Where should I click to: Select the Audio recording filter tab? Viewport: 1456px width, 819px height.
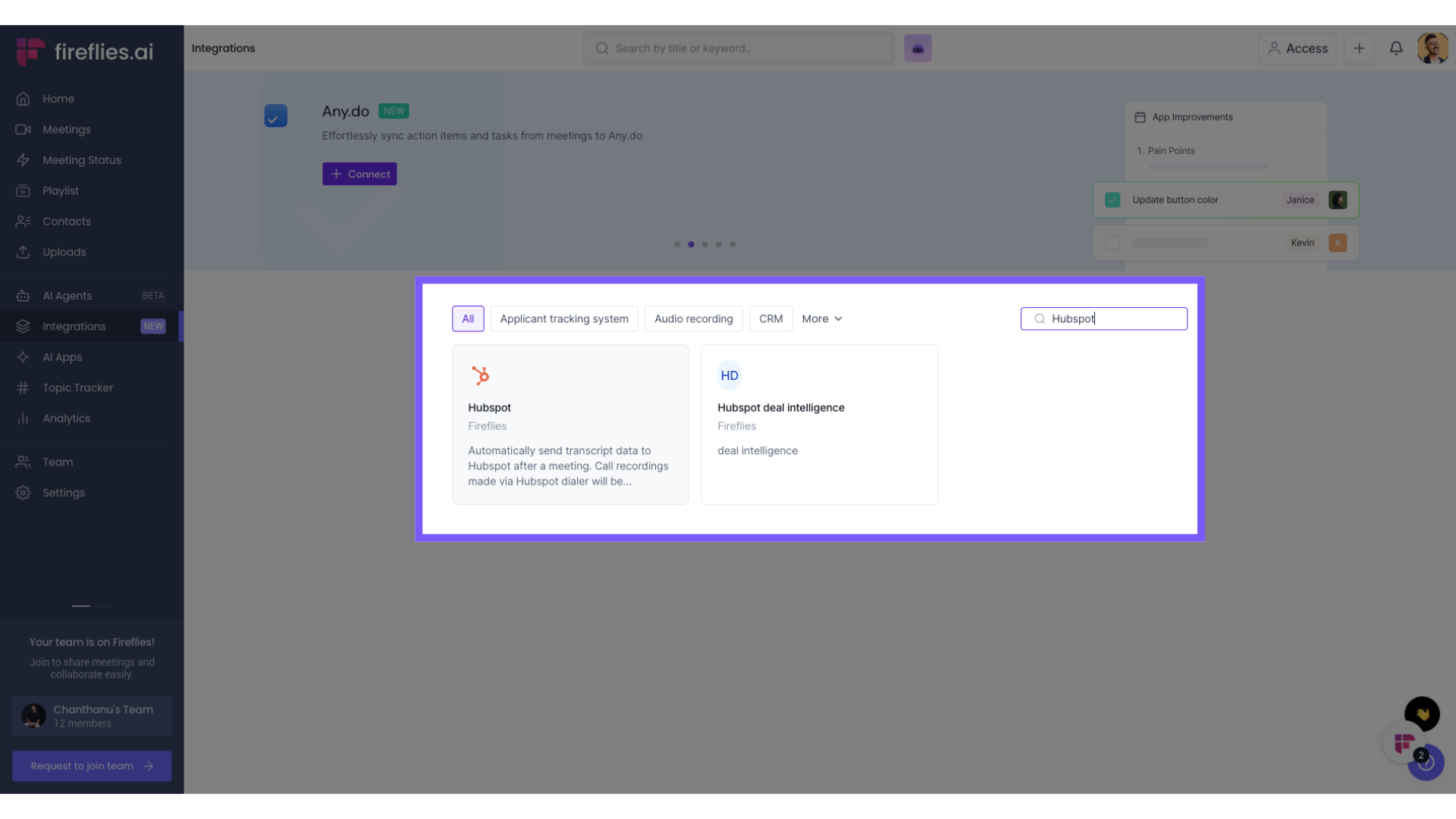693,319
